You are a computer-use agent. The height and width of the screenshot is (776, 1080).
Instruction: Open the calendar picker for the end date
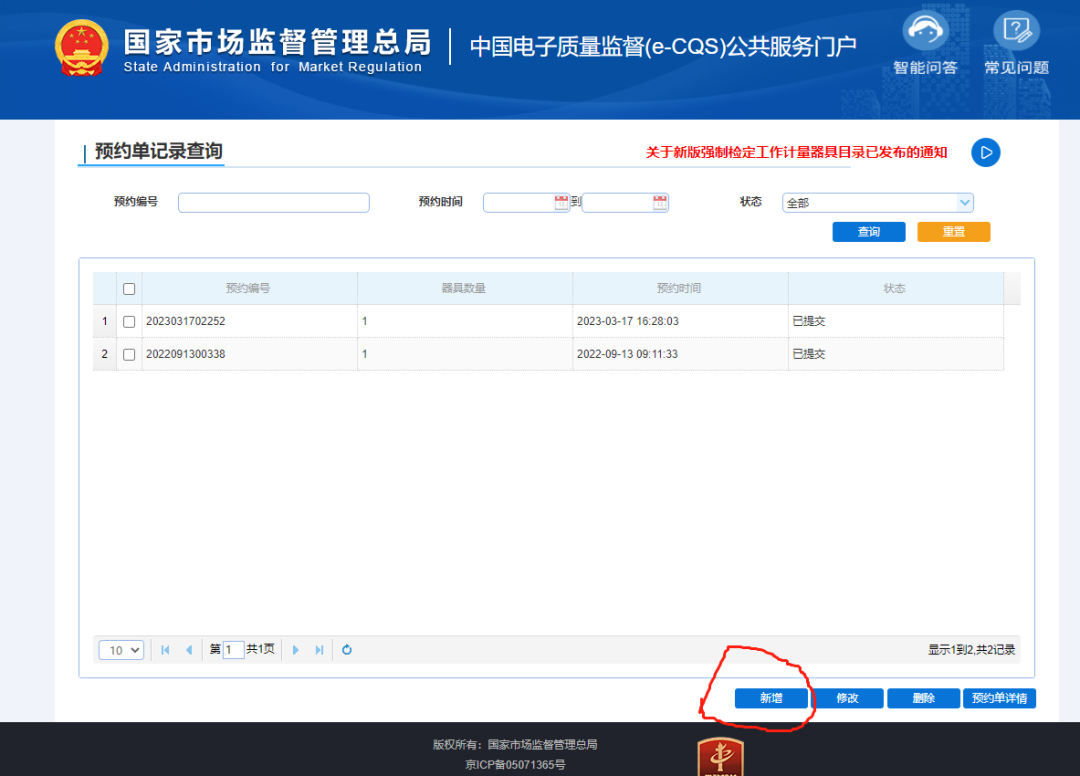click(x=659, y=202)
